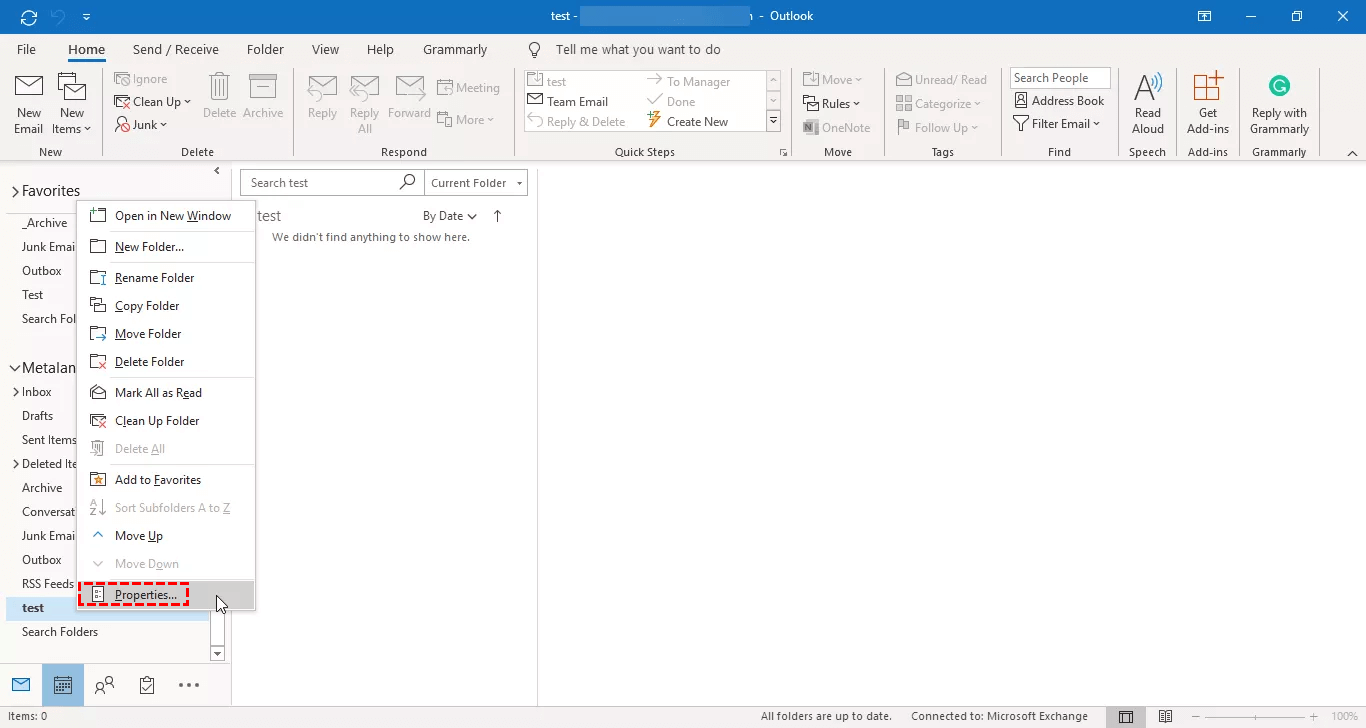The height and width of the screenshot is (728, 1366).
Task: Switch to Calendar view in navigation bar
Action: (63, 685)
